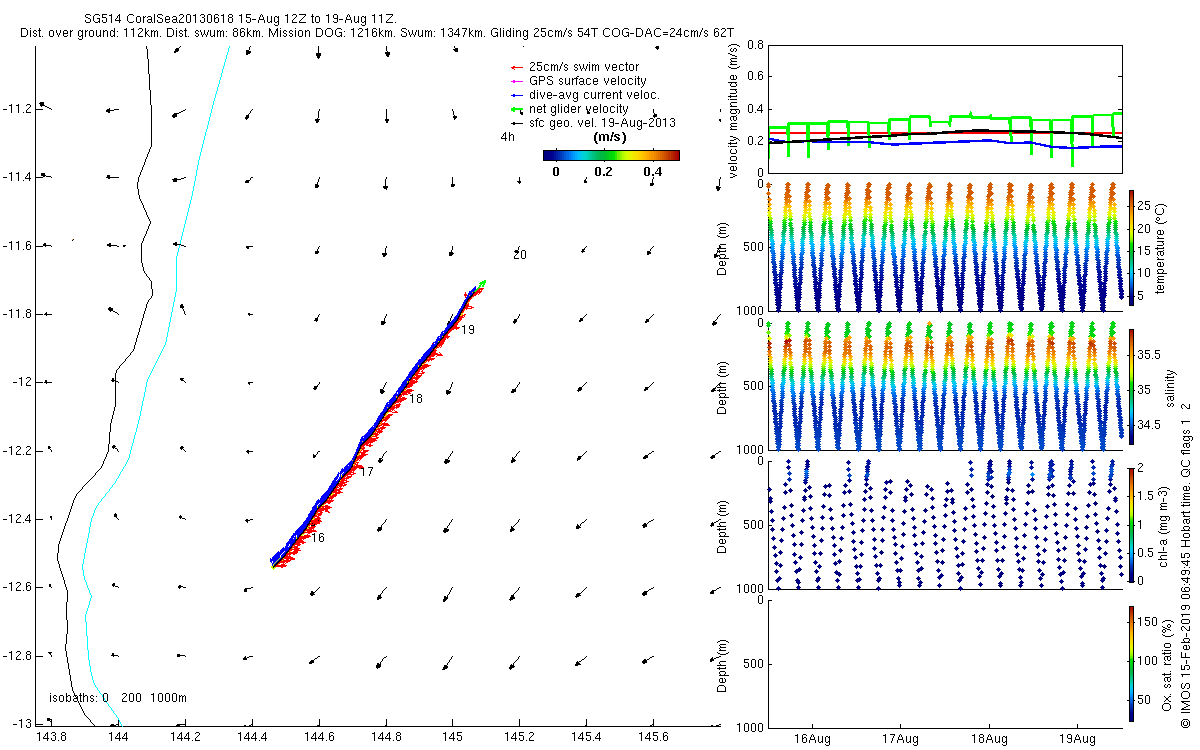
Task: Click the glider track day marker 19
Action: 468,329
